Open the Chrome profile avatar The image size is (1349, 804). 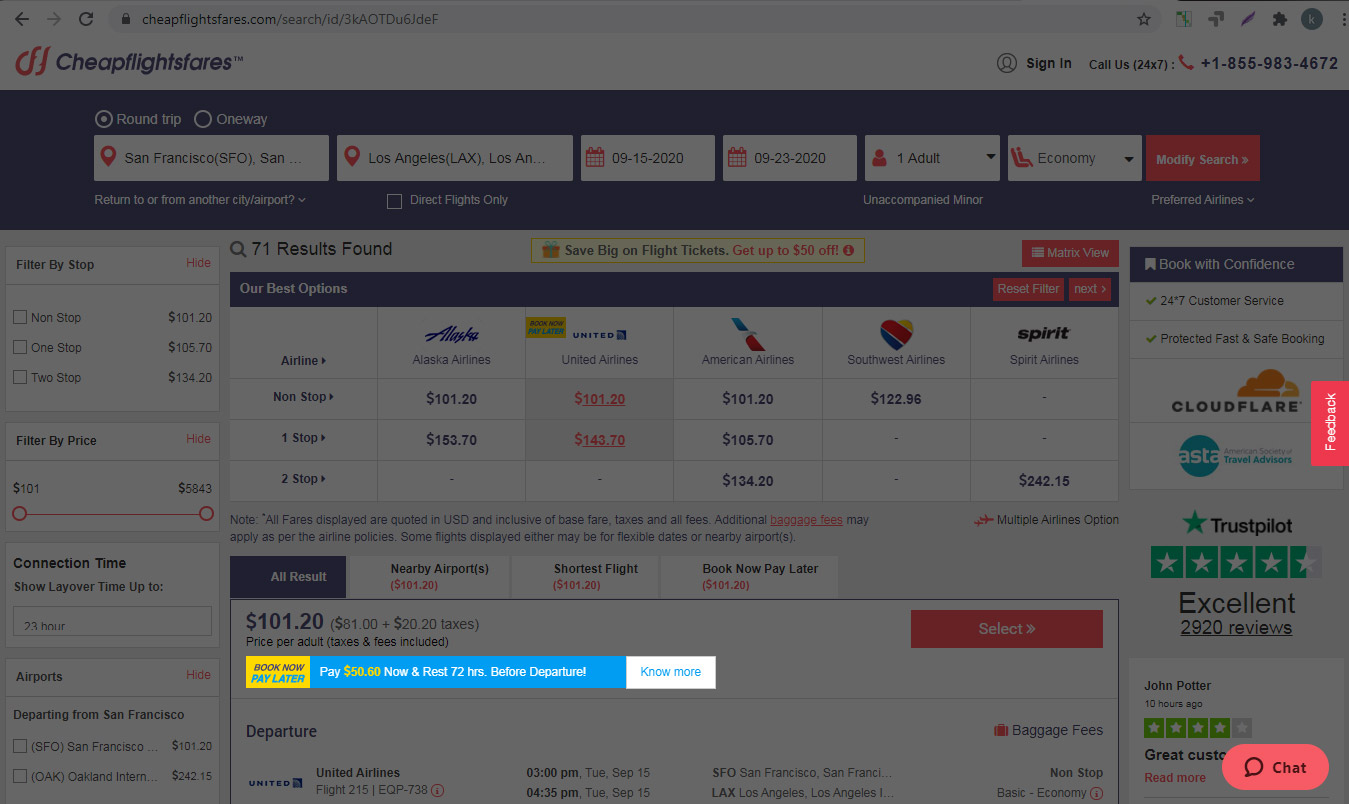tap(1312, 19)
